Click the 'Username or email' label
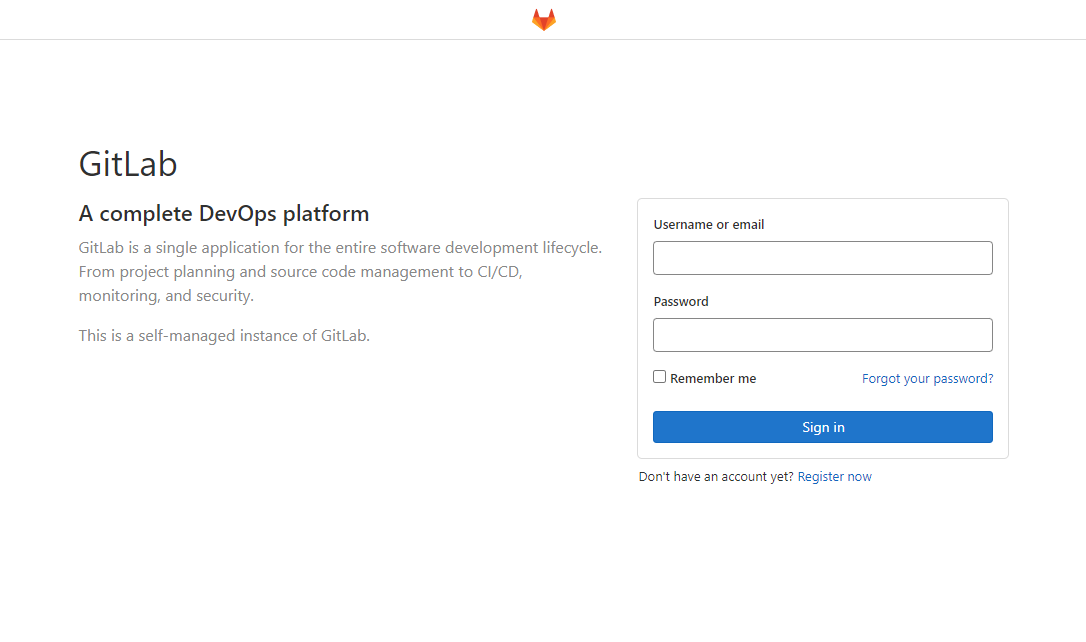Viewport: 1086px width, 642px height. [x=709, y=224]
